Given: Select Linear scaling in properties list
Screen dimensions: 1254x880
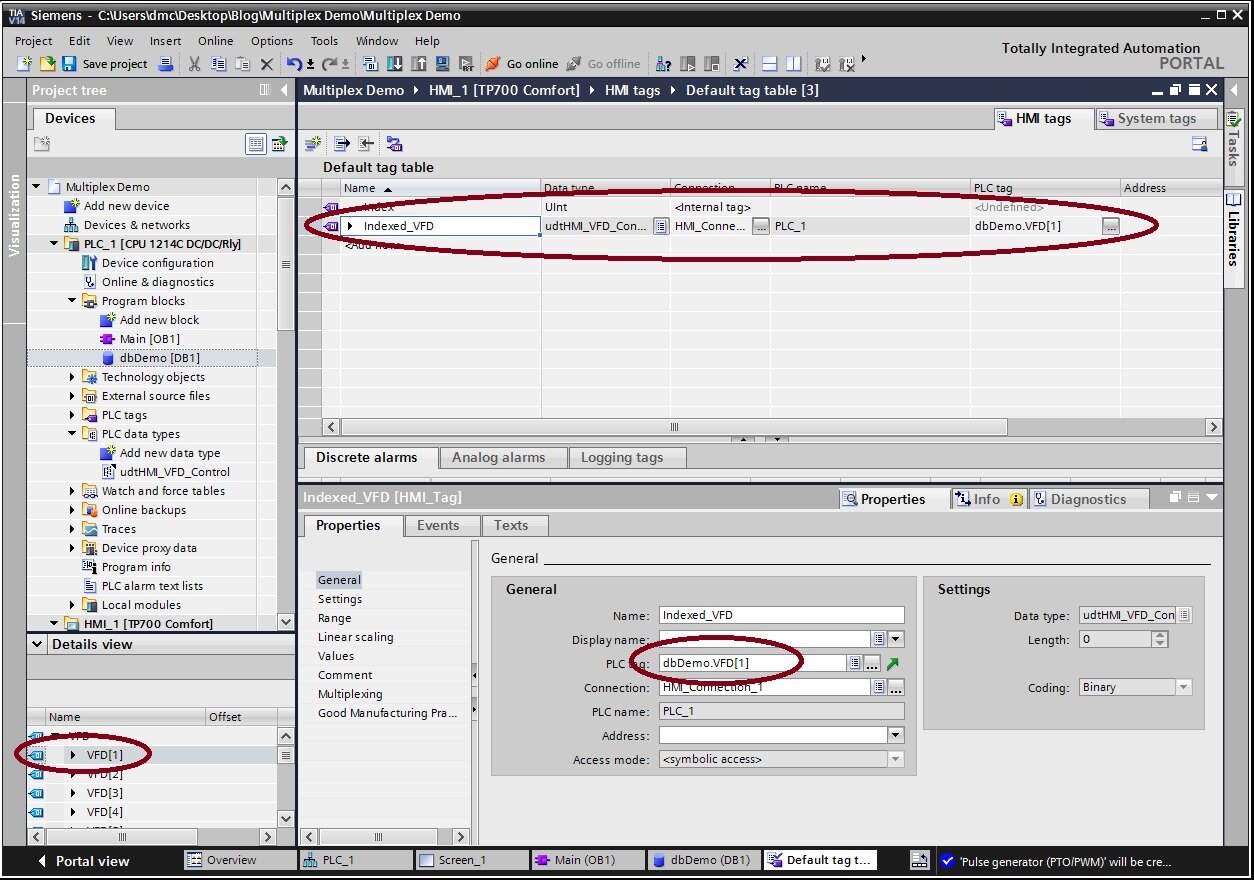Looking at the screenshot, I should coord(355,637).
